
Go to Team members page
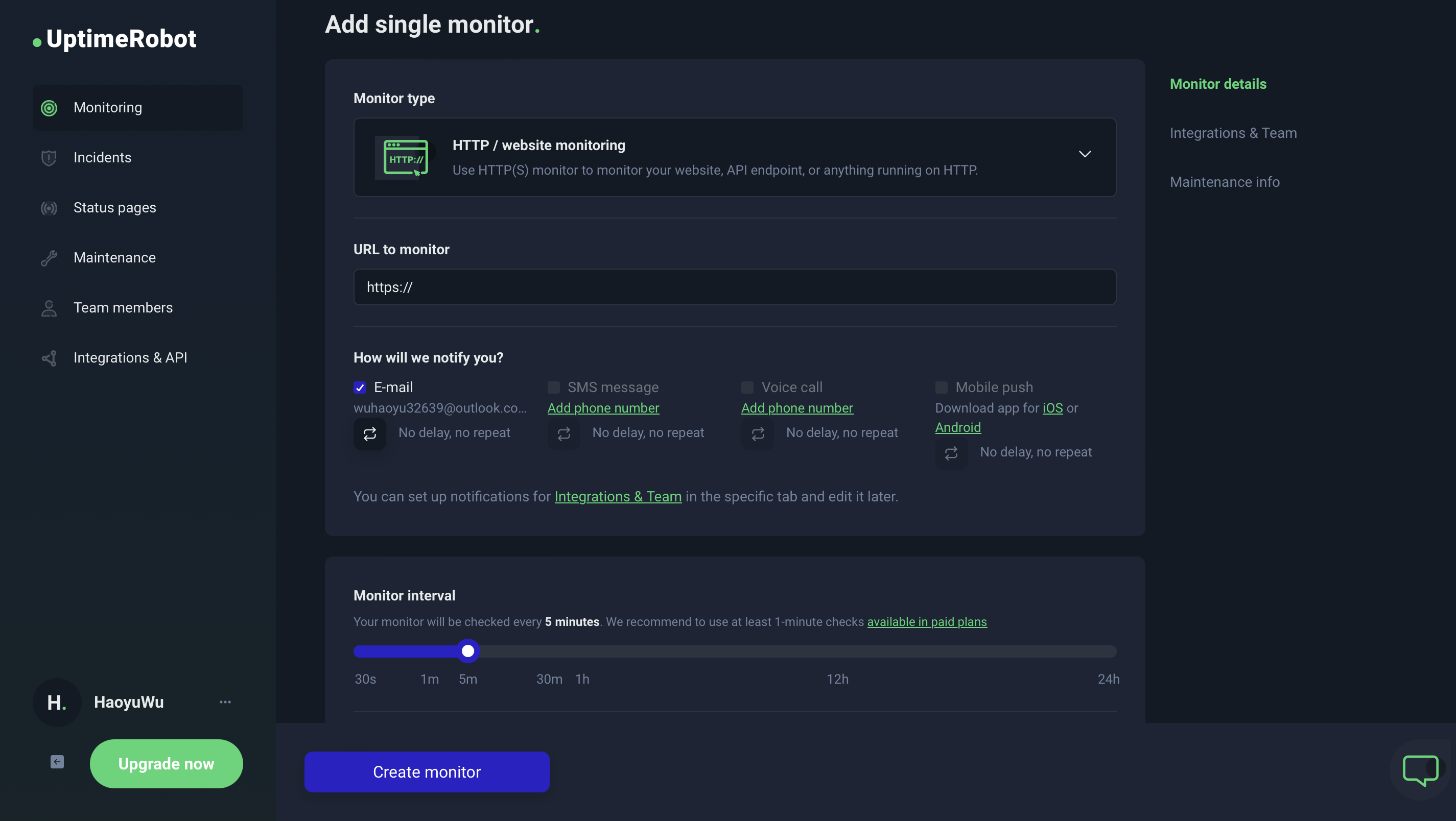pyautogui.click(x=137, y=308)
